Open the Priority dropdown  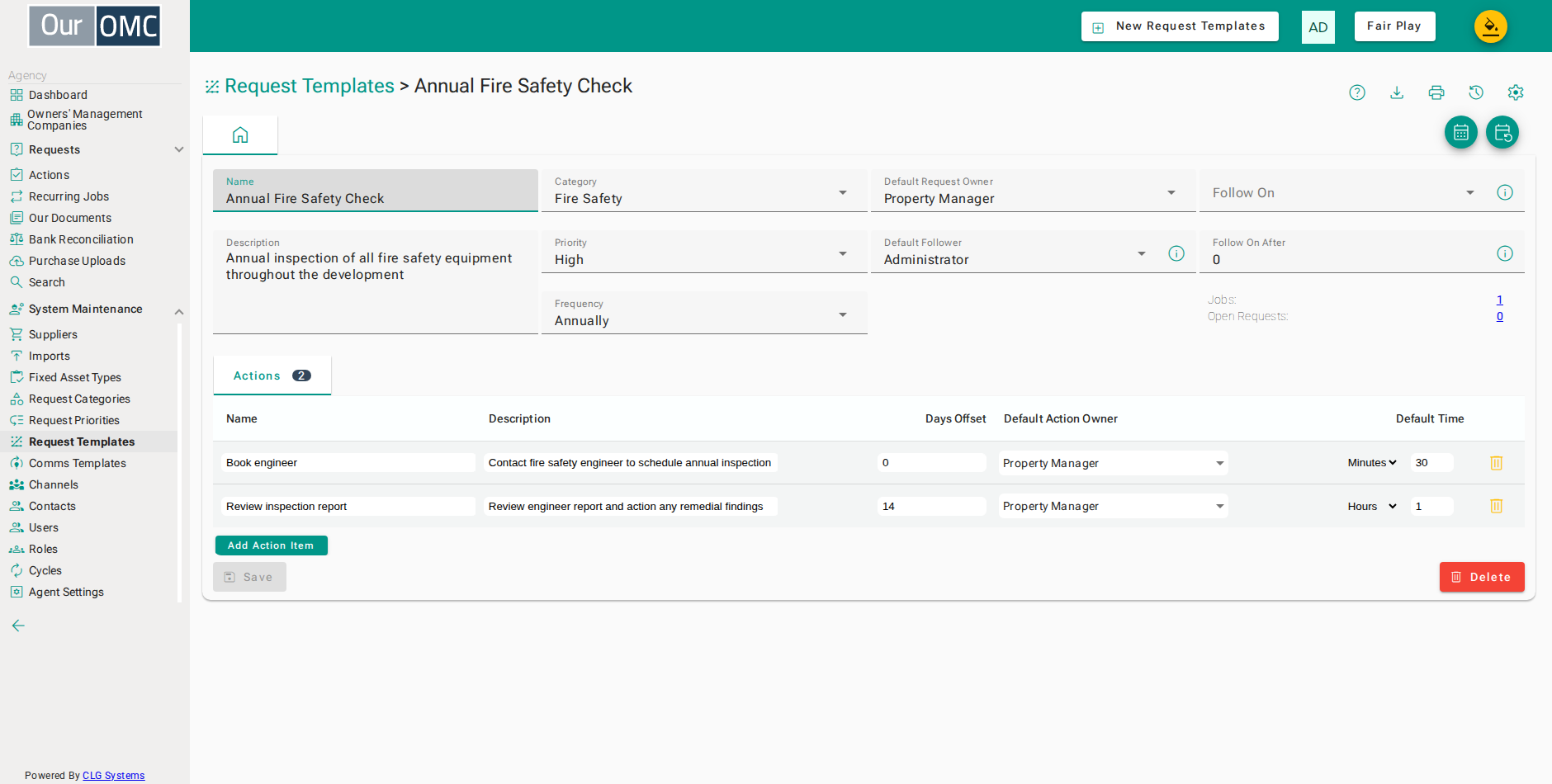point(704,252)
